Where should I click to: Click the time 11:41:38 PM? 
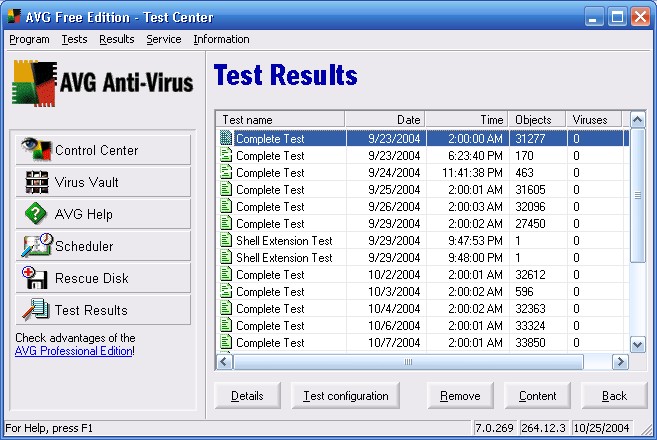pos(472,173)
